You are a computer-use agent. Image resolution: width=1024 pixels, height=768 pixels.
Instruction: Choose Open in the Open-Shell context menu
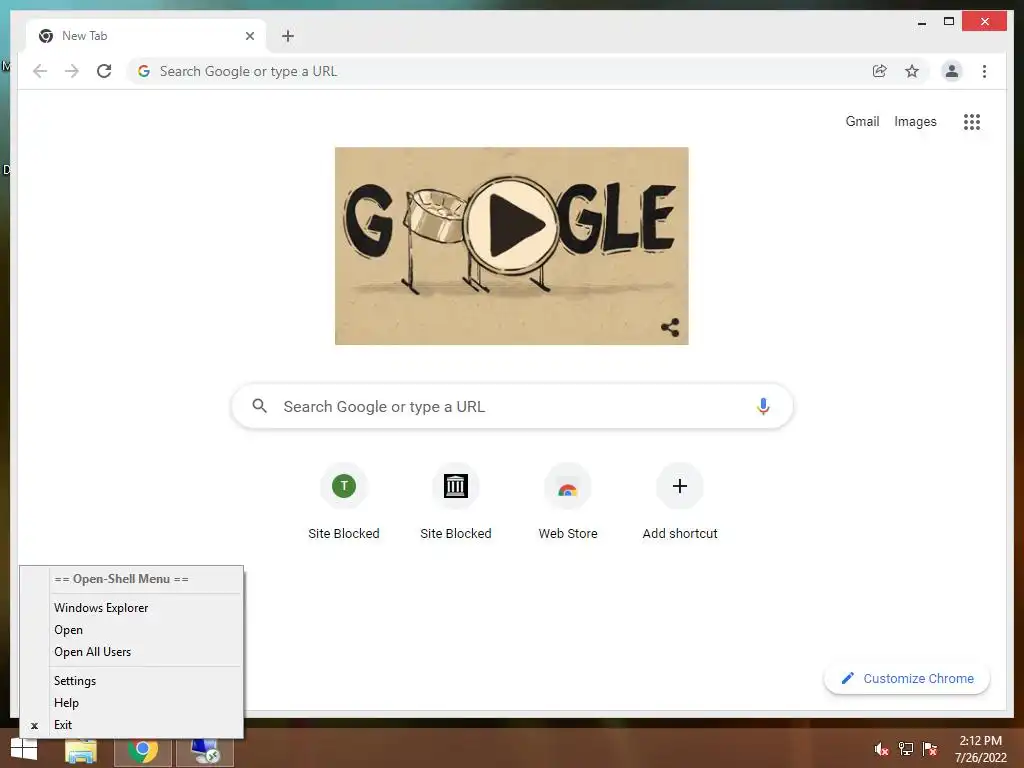tap(146, 630)
